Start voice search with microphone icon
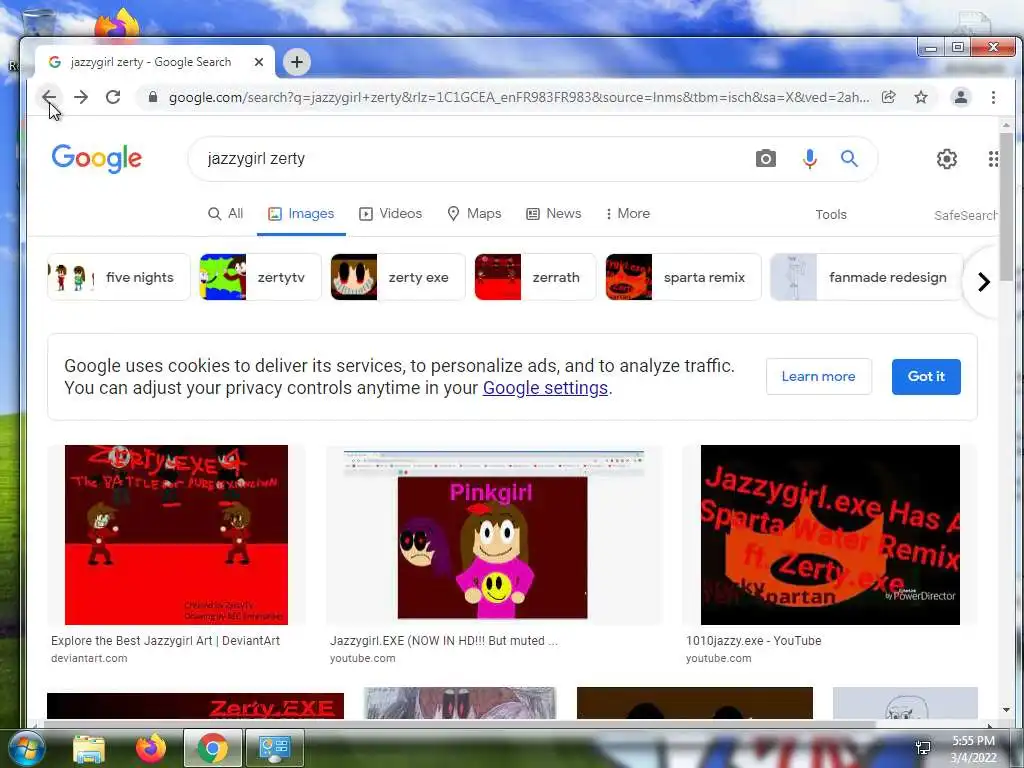Image resolution: width=1024 pixels, height=768 pixels. [809, 159]
